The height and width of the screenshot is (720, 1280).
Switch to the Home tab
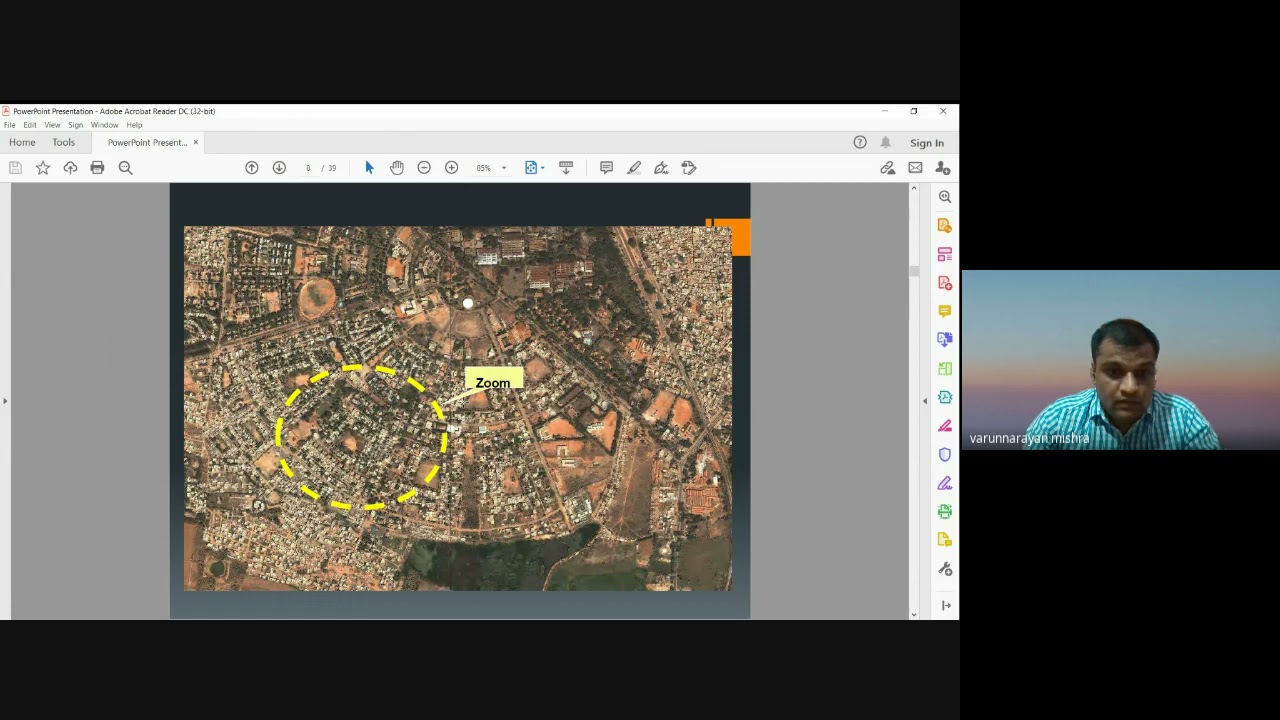[x=22, y=142]
